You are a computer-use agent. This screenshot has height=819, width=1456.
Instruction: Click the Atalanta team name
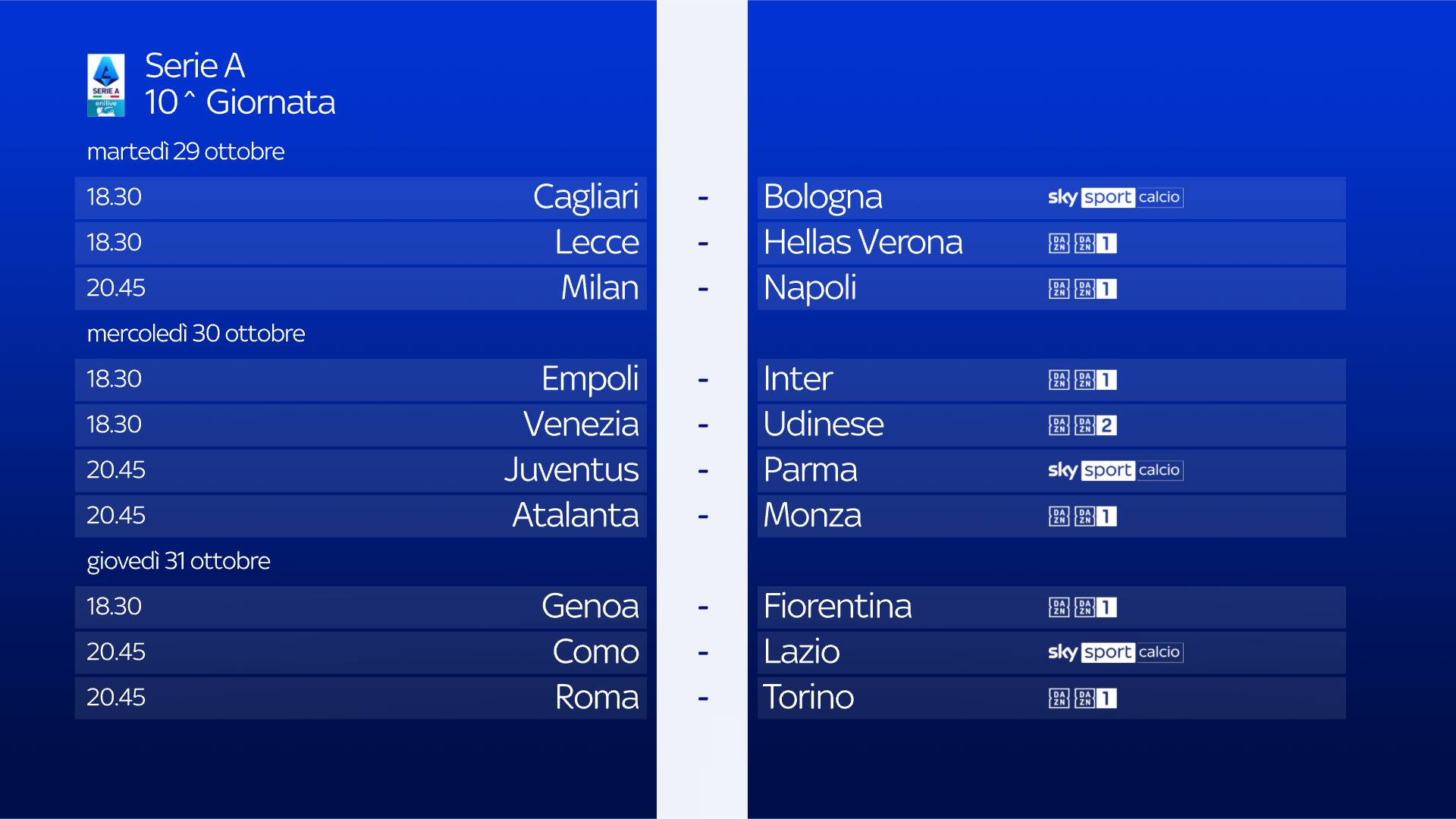point(575,516)
